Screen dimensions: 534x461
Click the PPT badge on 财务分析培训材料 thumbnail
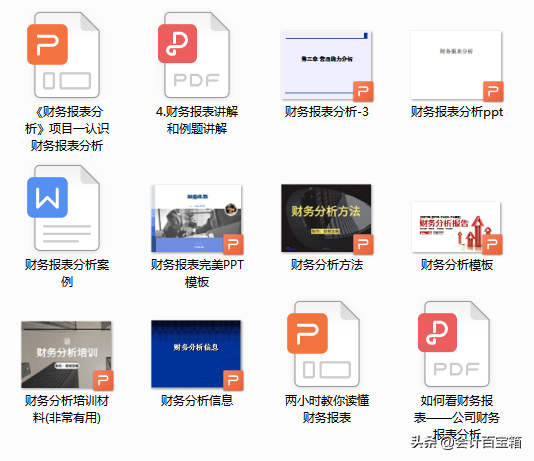point(103,380)
